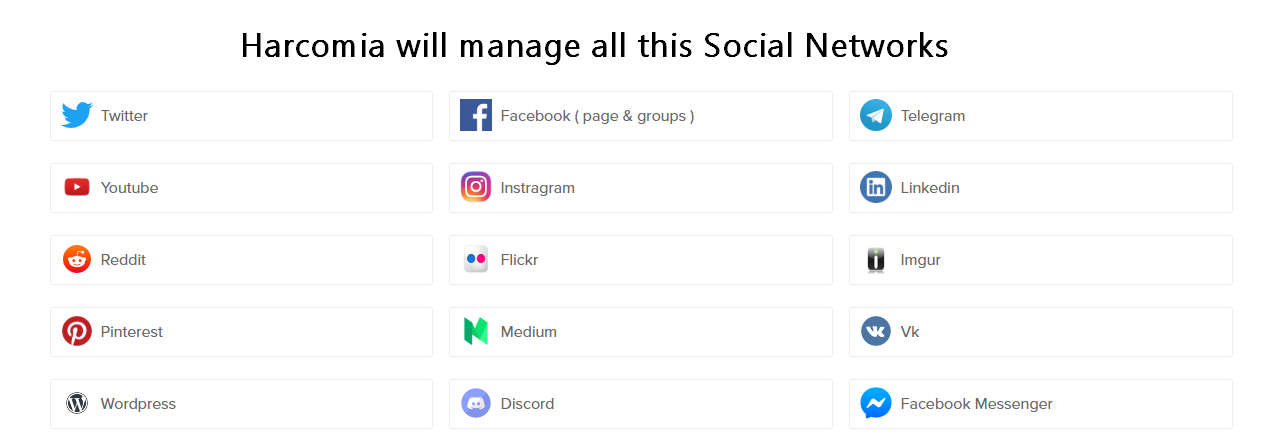Click the Harcomia Social Networks heading
1282x445 pixels.
pos(594,46)
